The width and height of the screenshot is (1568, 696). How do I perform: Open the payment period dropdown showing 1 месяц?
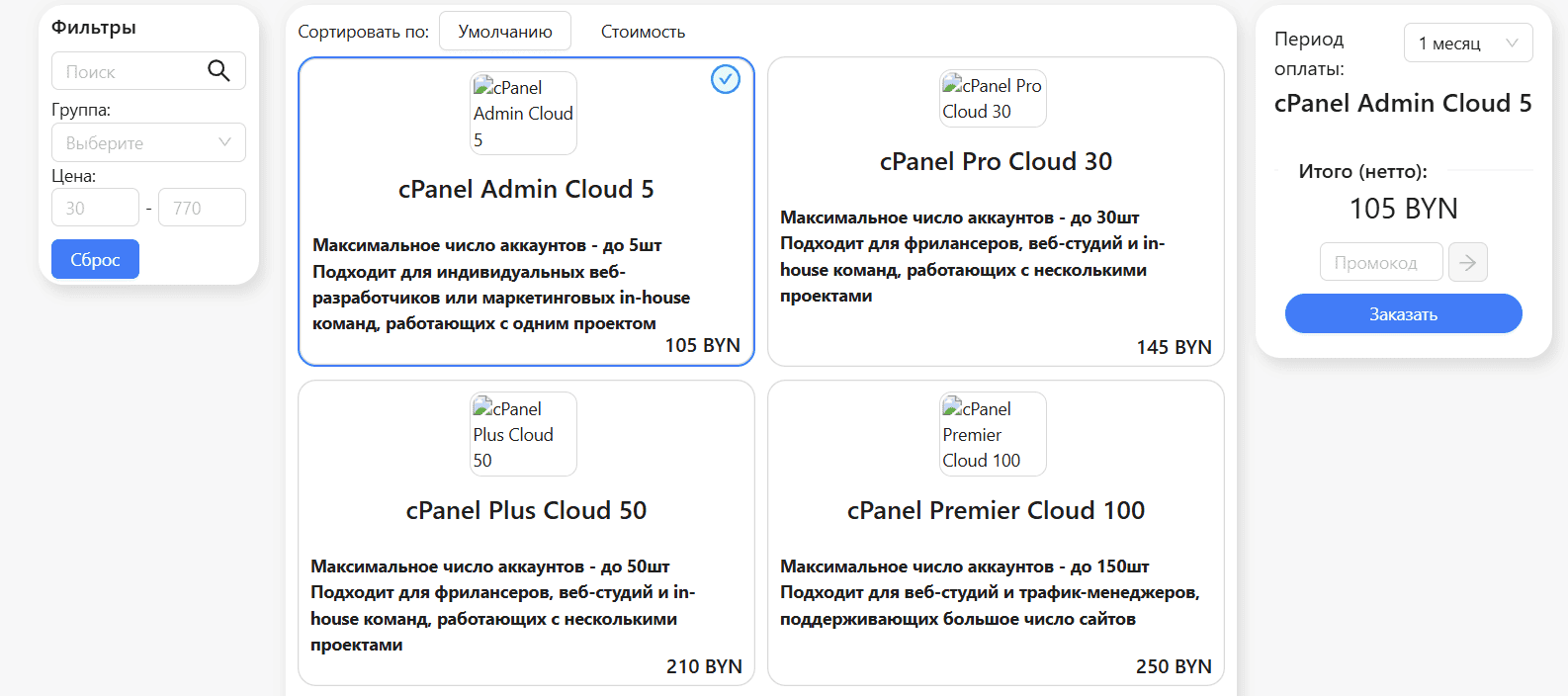click(x=1468, y=43)
